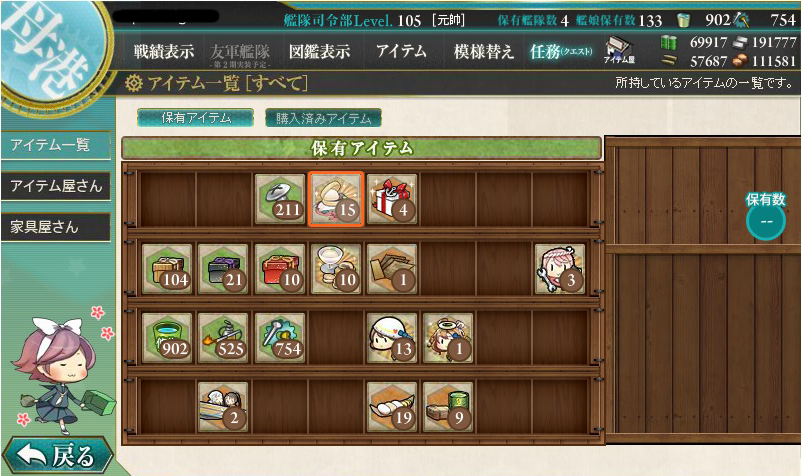Select the satellite dish item with count 211

tap(280, 199)
